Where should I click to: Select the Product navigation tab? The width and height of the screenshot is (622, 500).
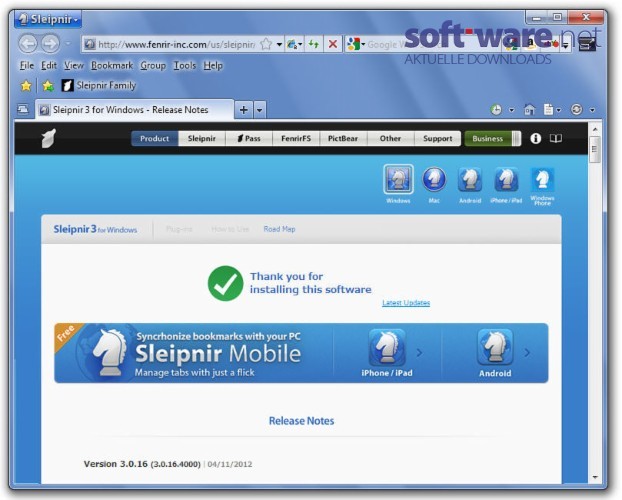154,138
